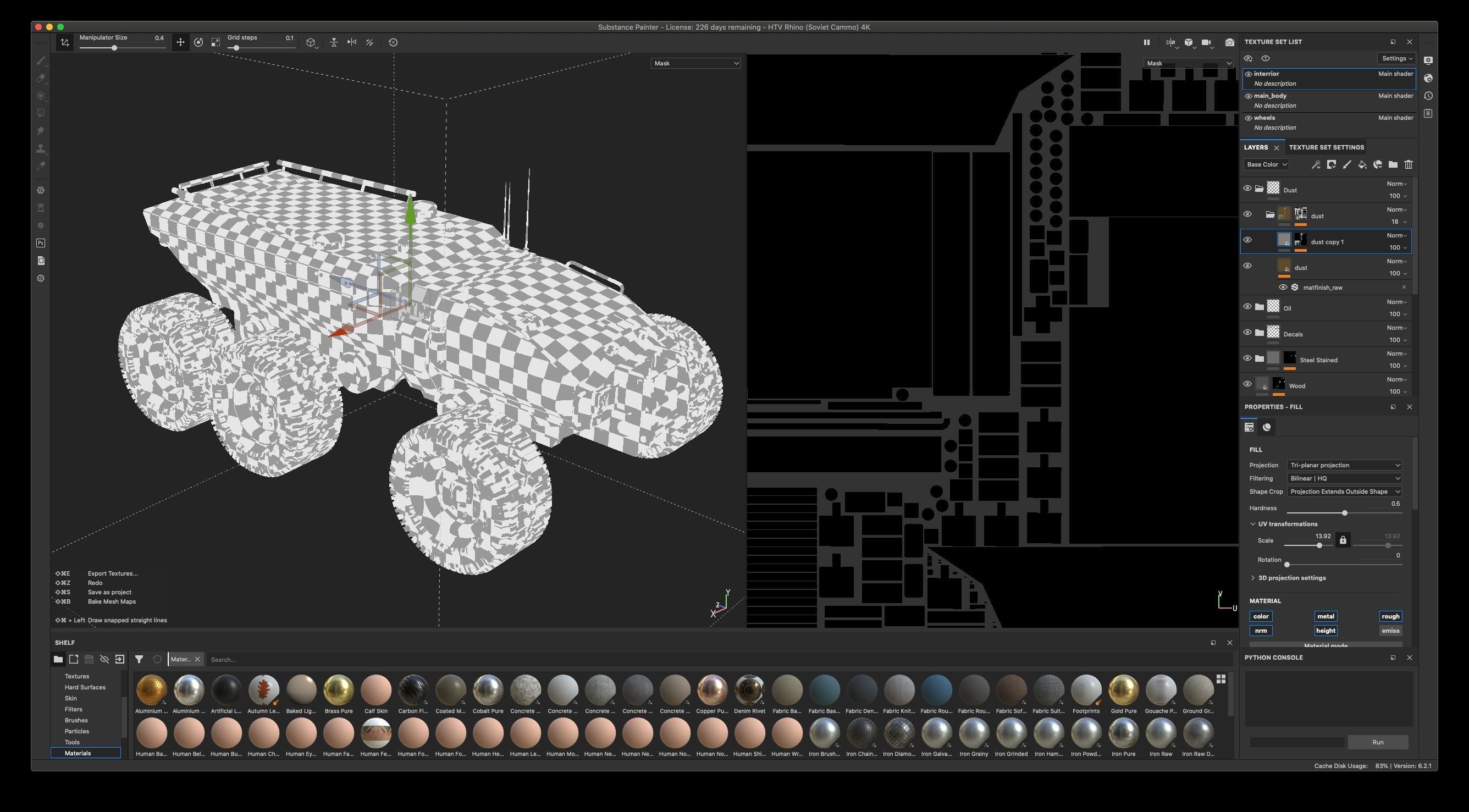Add a fill layer using the bucket icon
Viewport: 1469px width, 812px height.
click(1362, 165)
